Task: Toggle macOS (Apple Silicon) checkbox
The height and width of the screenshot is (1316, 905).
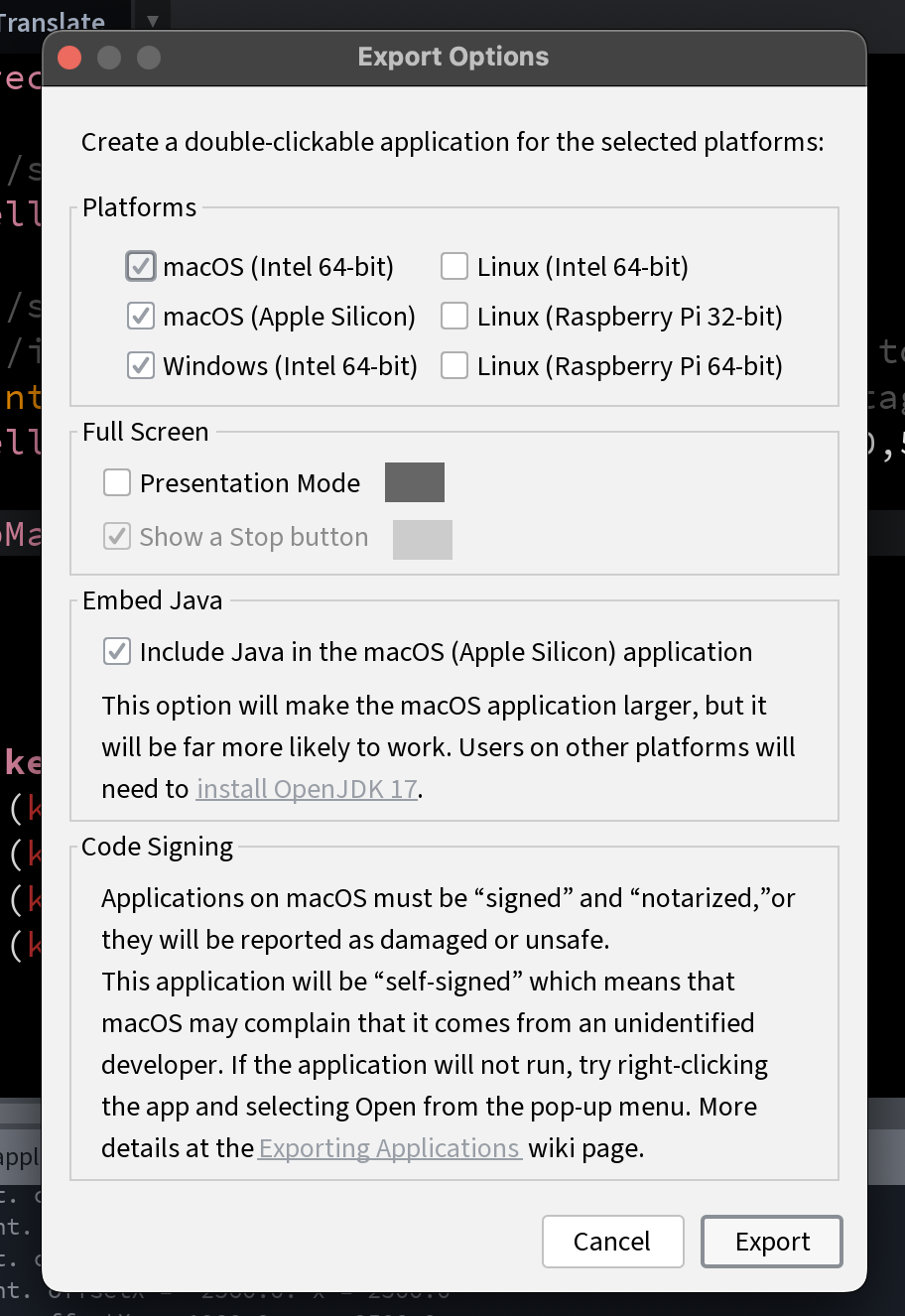Action: tap(141, 316)
